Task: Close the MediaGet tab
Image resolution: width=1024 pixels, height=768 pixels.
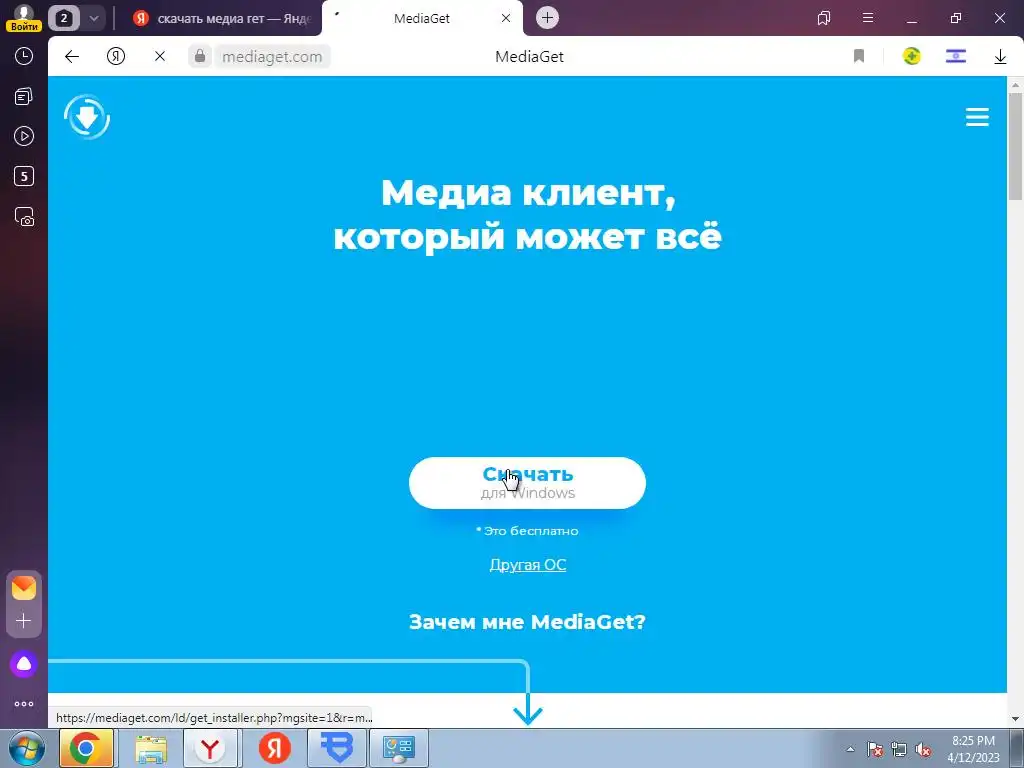Action: [505, 18]
